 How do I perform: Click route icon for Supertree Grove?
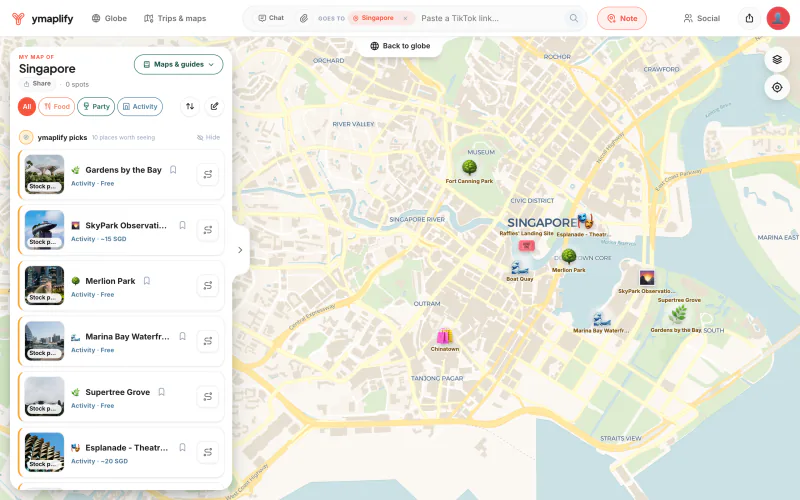pyautogui.click(x=208, y=397)
